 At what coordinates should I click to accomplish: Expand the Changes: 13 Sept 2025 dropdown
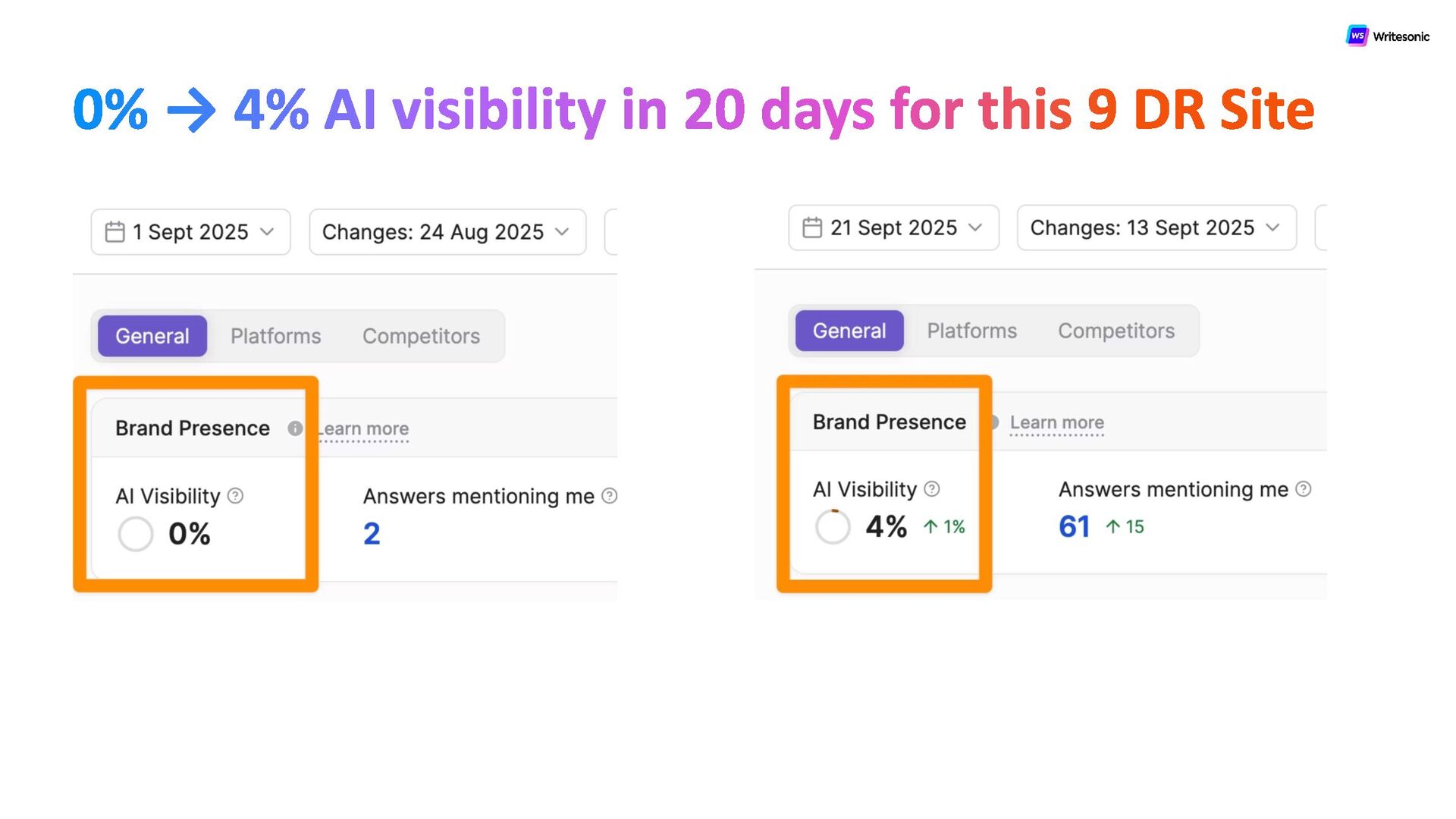tap(1156, 227)
